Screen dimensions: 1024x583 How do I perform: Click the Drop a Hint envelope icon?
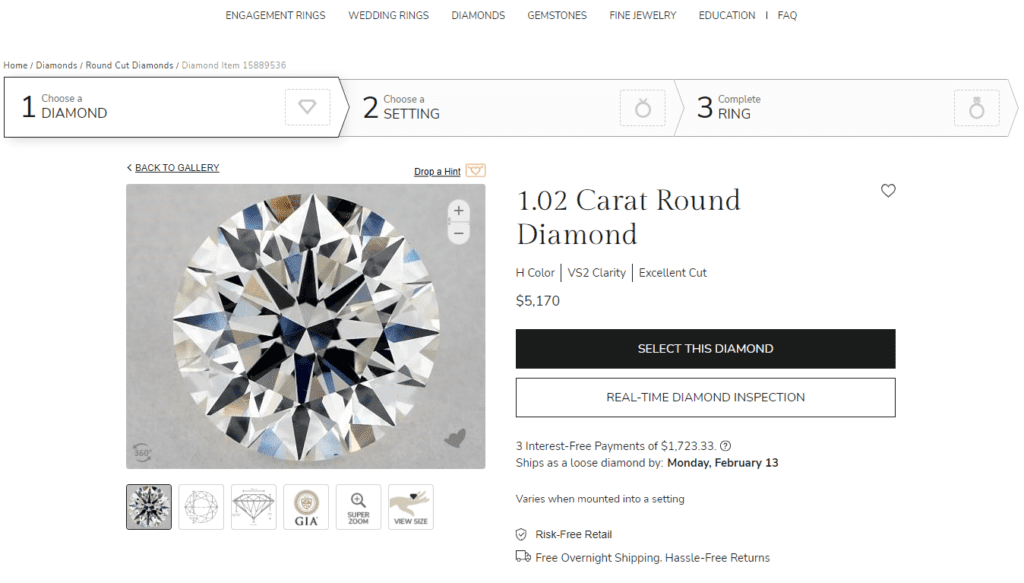(x=475, y=170)
